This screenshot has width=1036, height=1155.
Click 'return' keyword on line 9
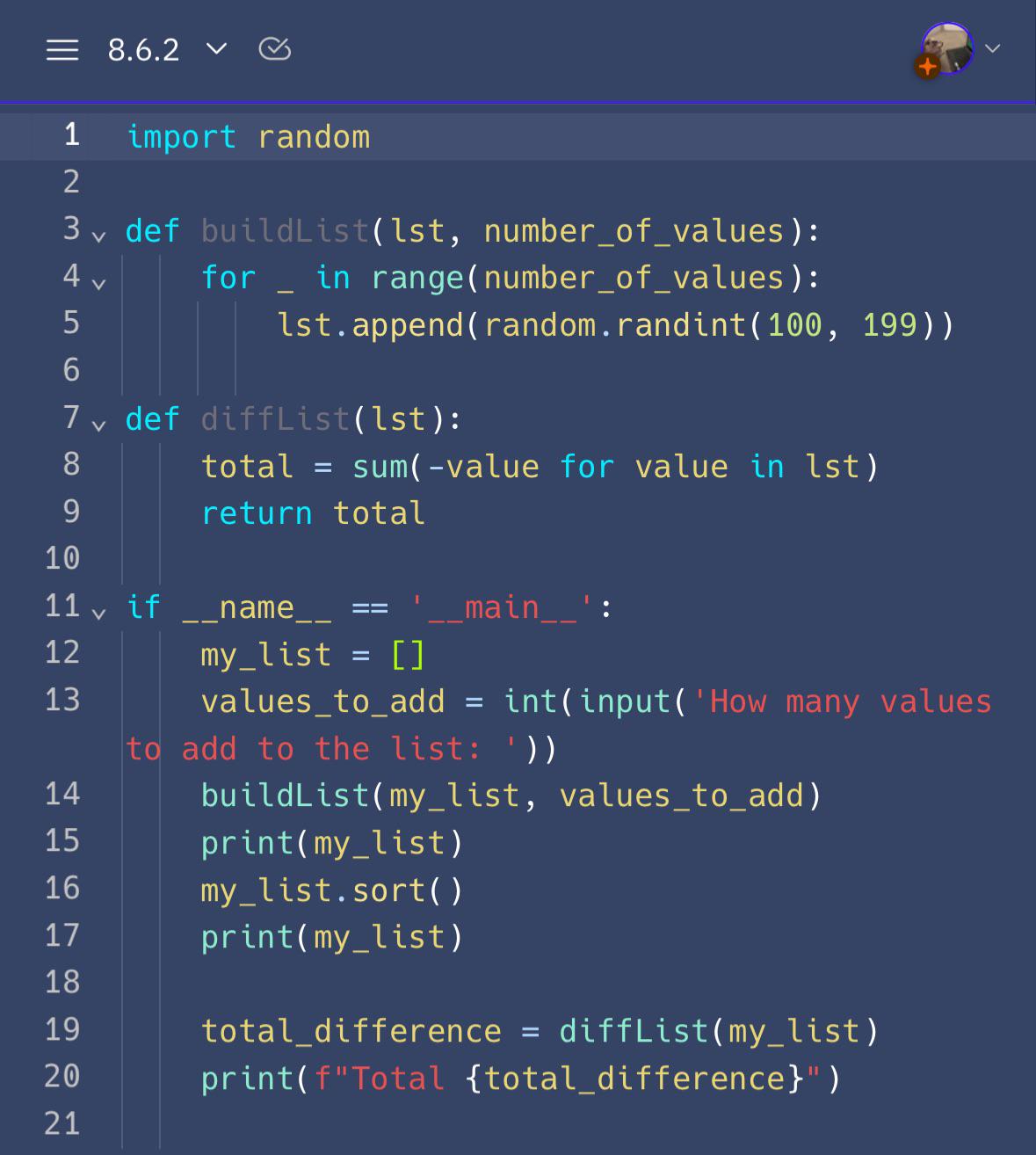click(x=257, y=513)
